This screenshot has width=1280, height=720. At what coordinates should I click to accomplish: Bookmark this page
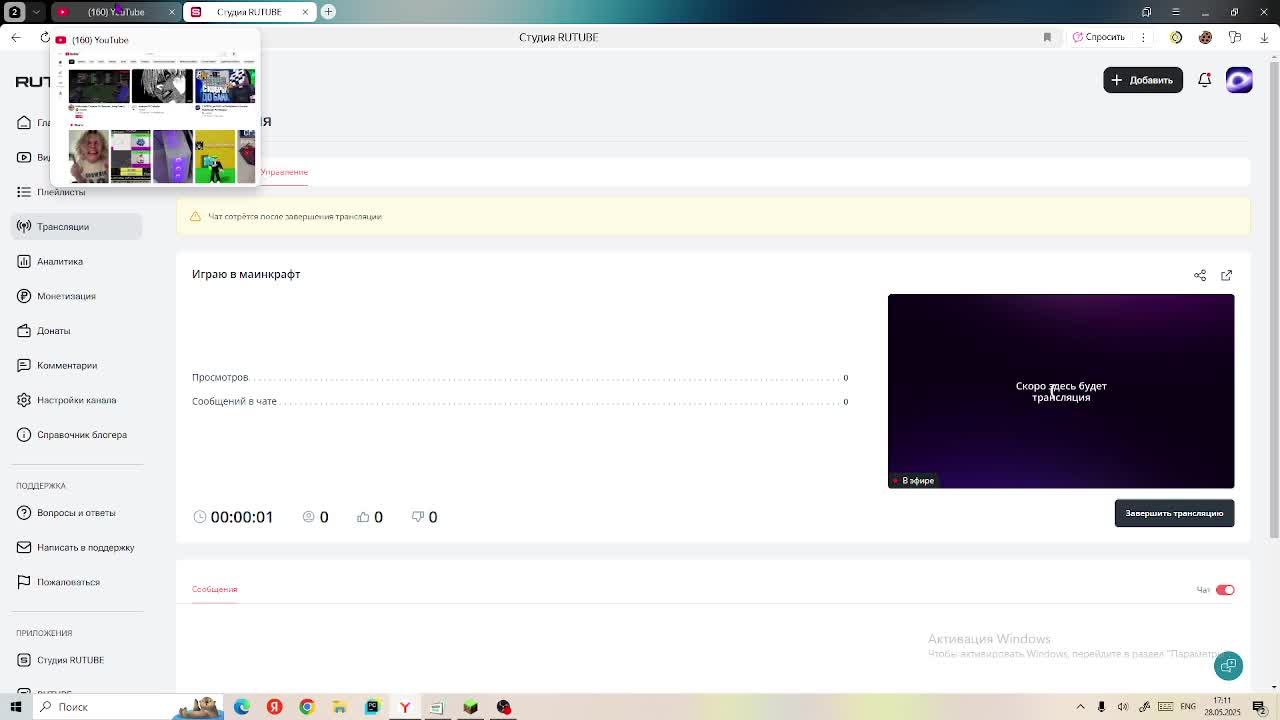click(x=1047, y=38)
